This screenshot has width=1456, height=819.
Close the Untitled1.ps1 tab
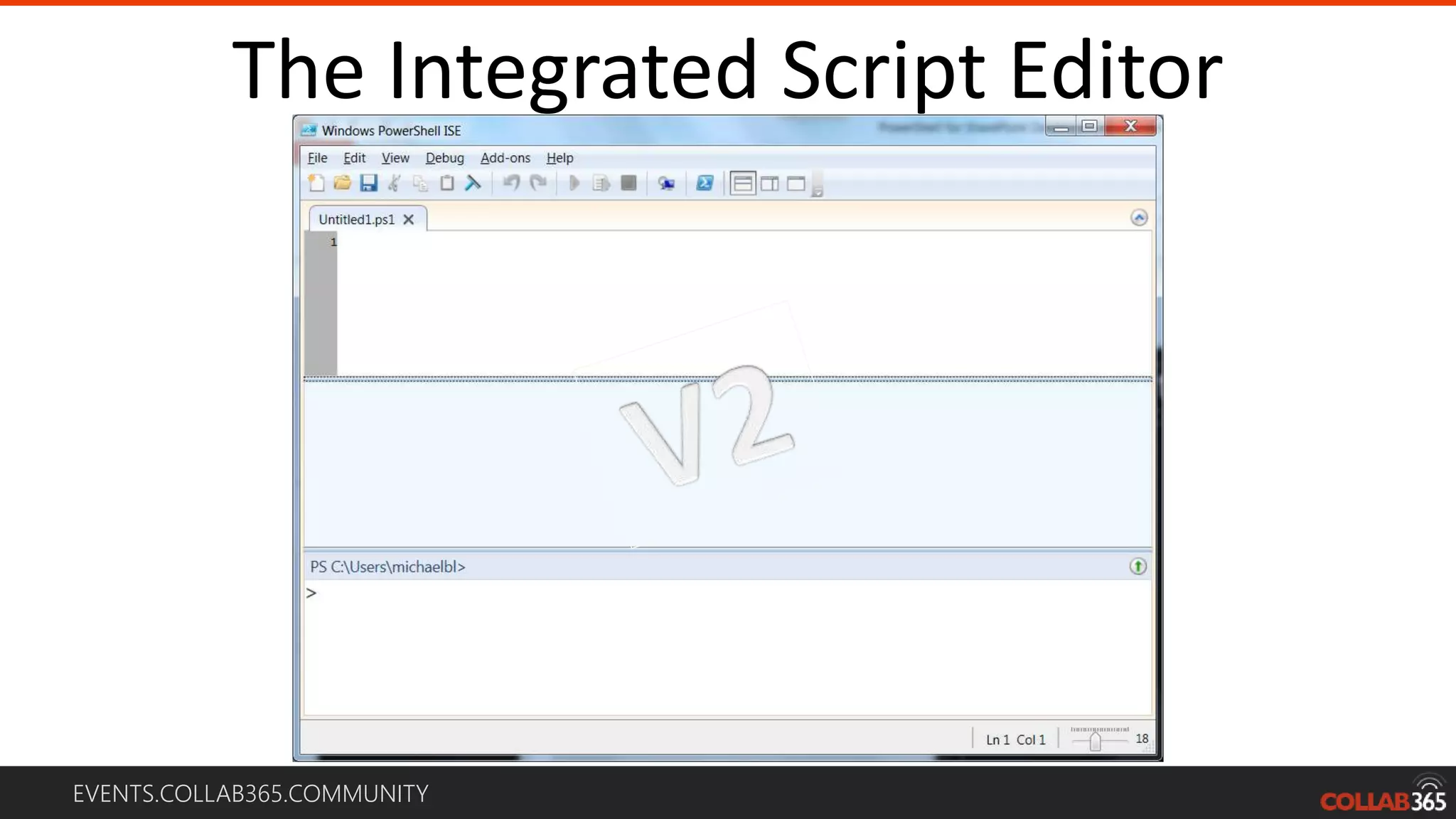pos(409,220)
